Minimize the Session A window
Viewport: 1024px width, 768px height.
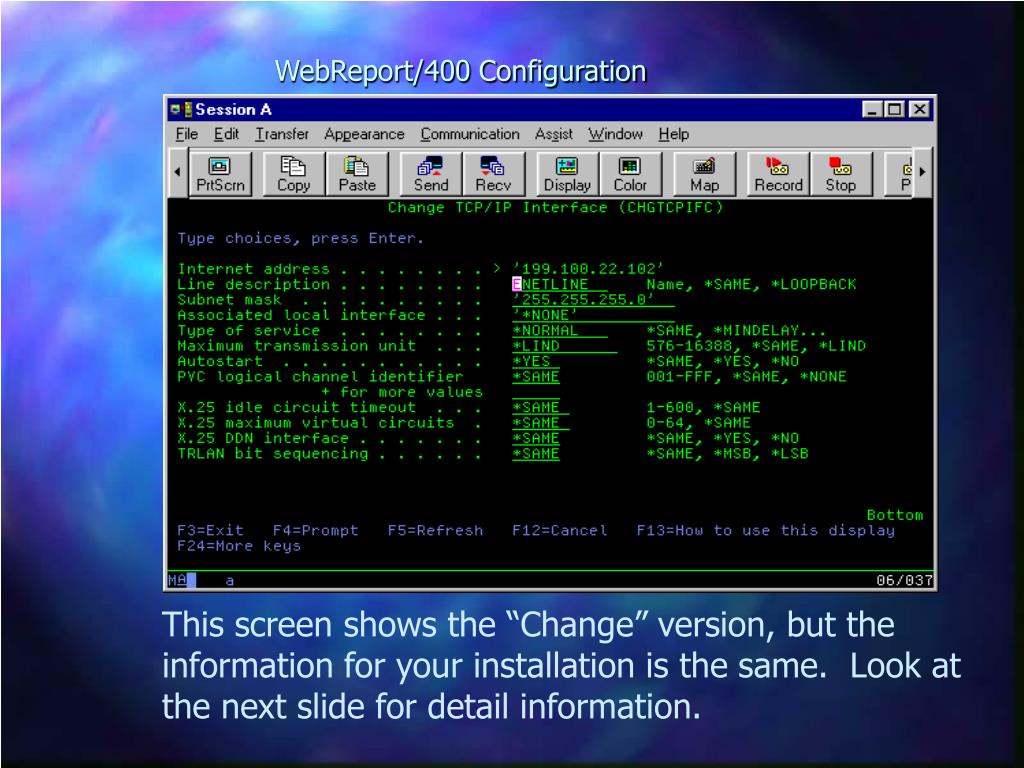click(872, 110)
